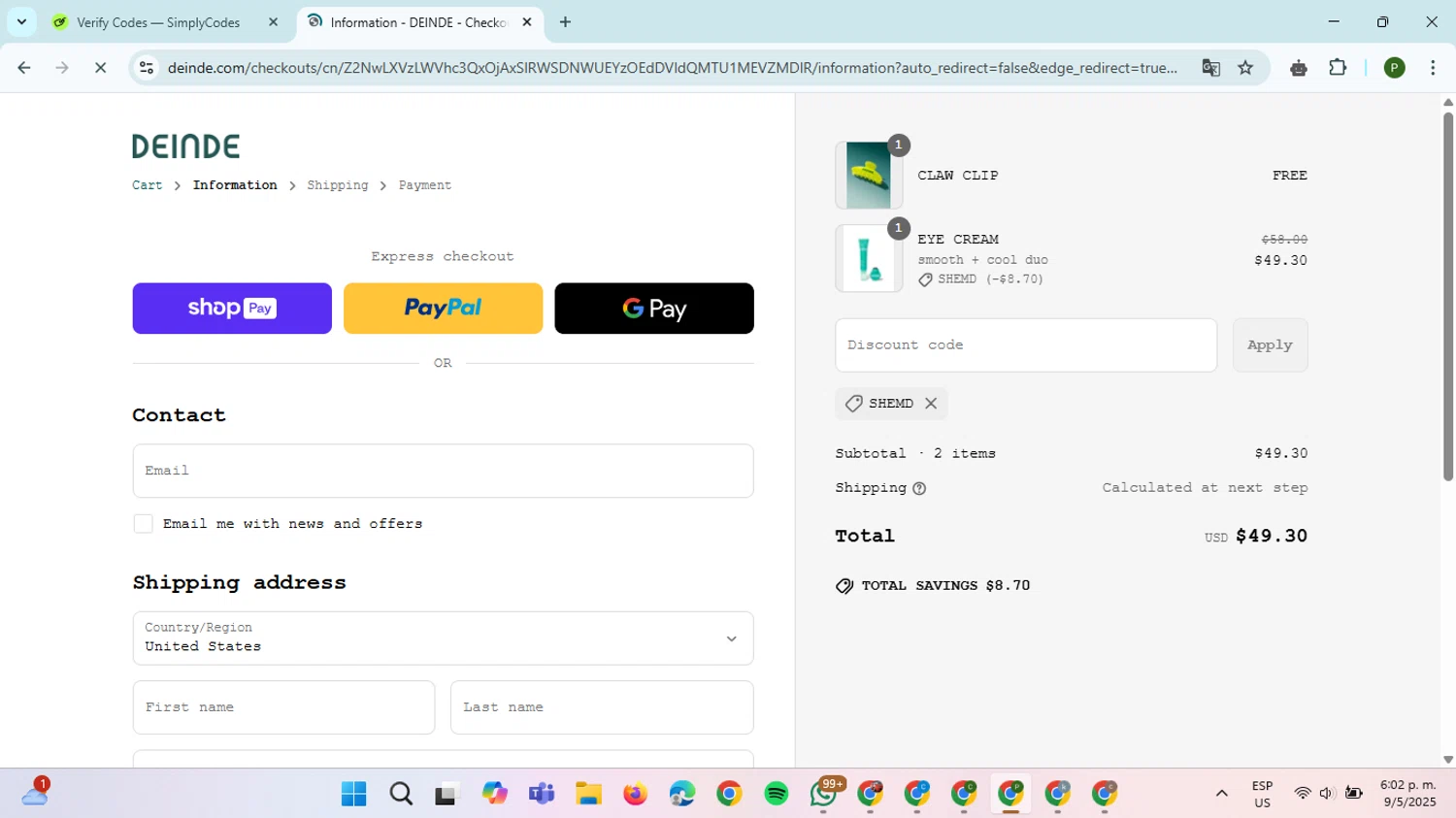Open the Extensions puzzle icon
1456x818 pixels.
1338,68
